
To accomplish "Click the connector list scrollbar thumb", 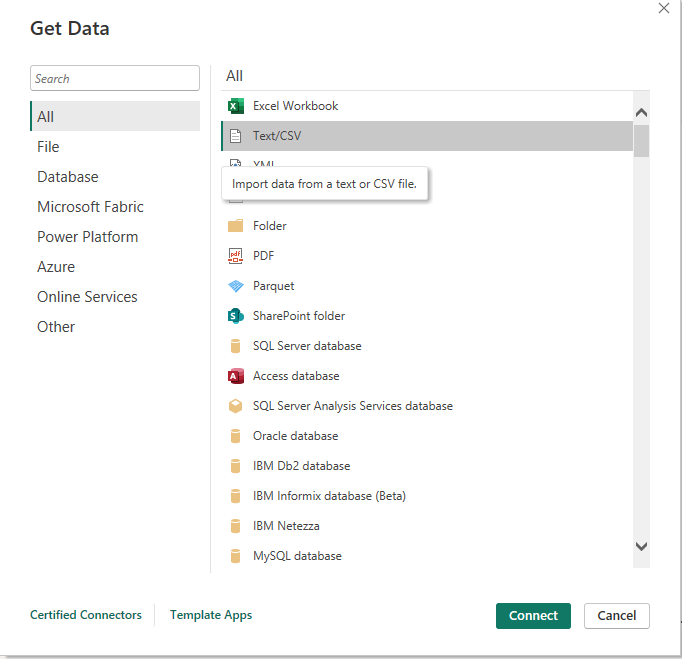I will (641, 141).
